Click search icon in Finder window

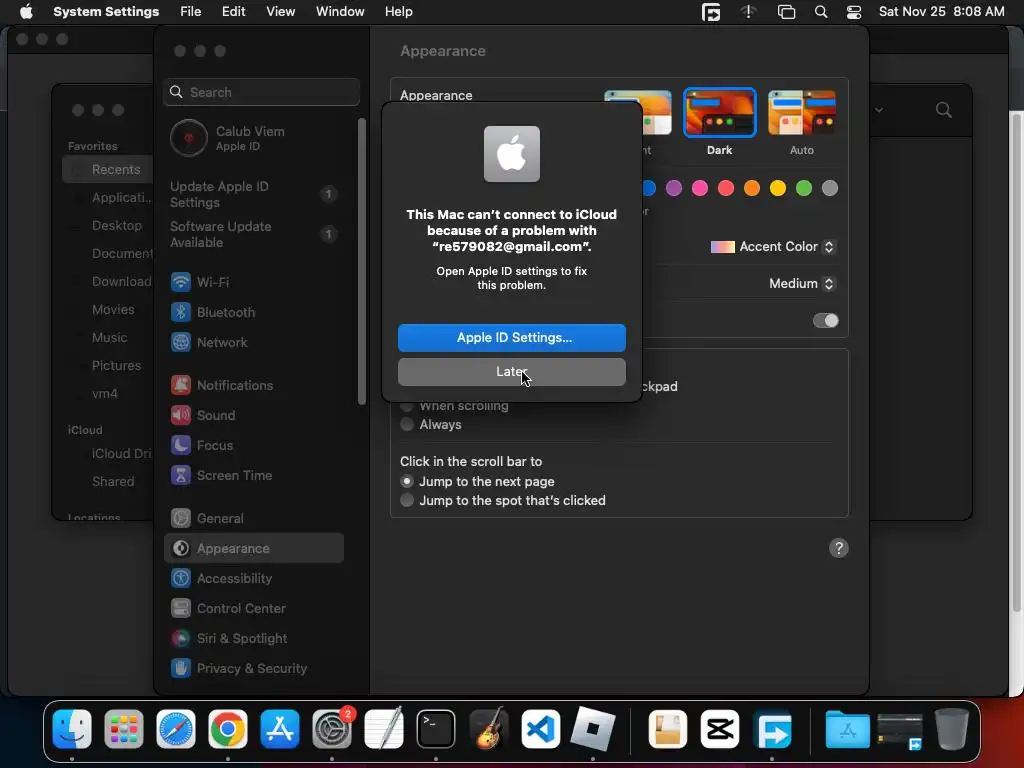point(944,110)
